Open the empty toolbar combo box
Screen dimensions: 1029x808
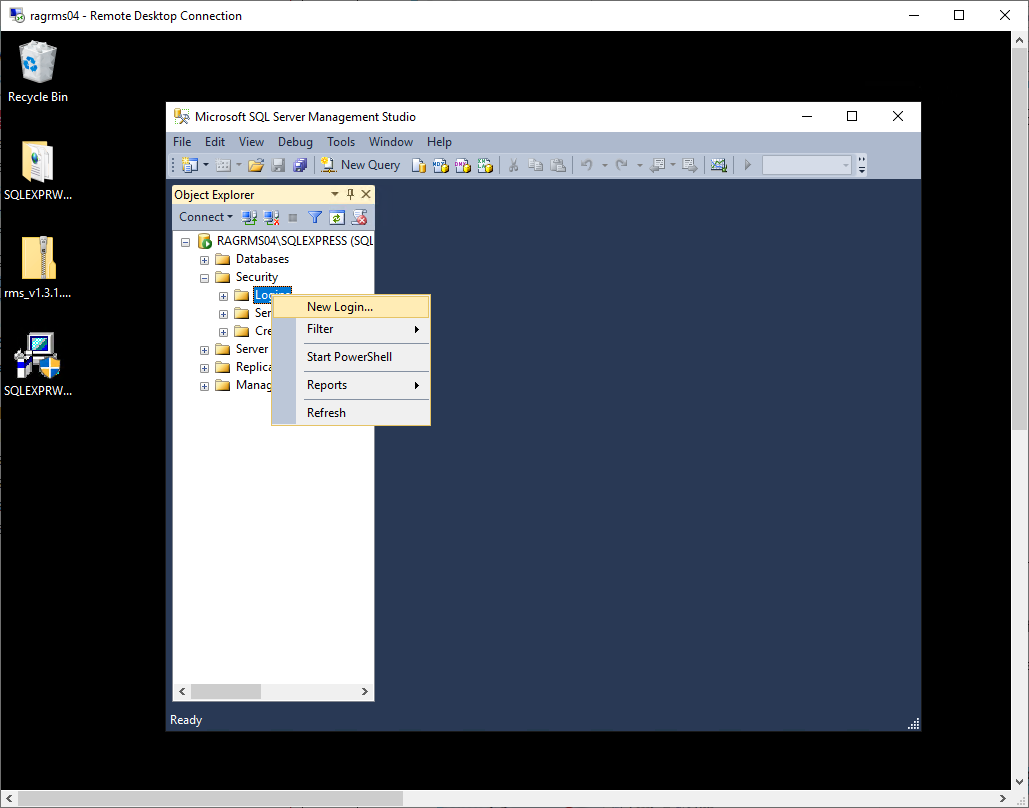coord(807,165)
